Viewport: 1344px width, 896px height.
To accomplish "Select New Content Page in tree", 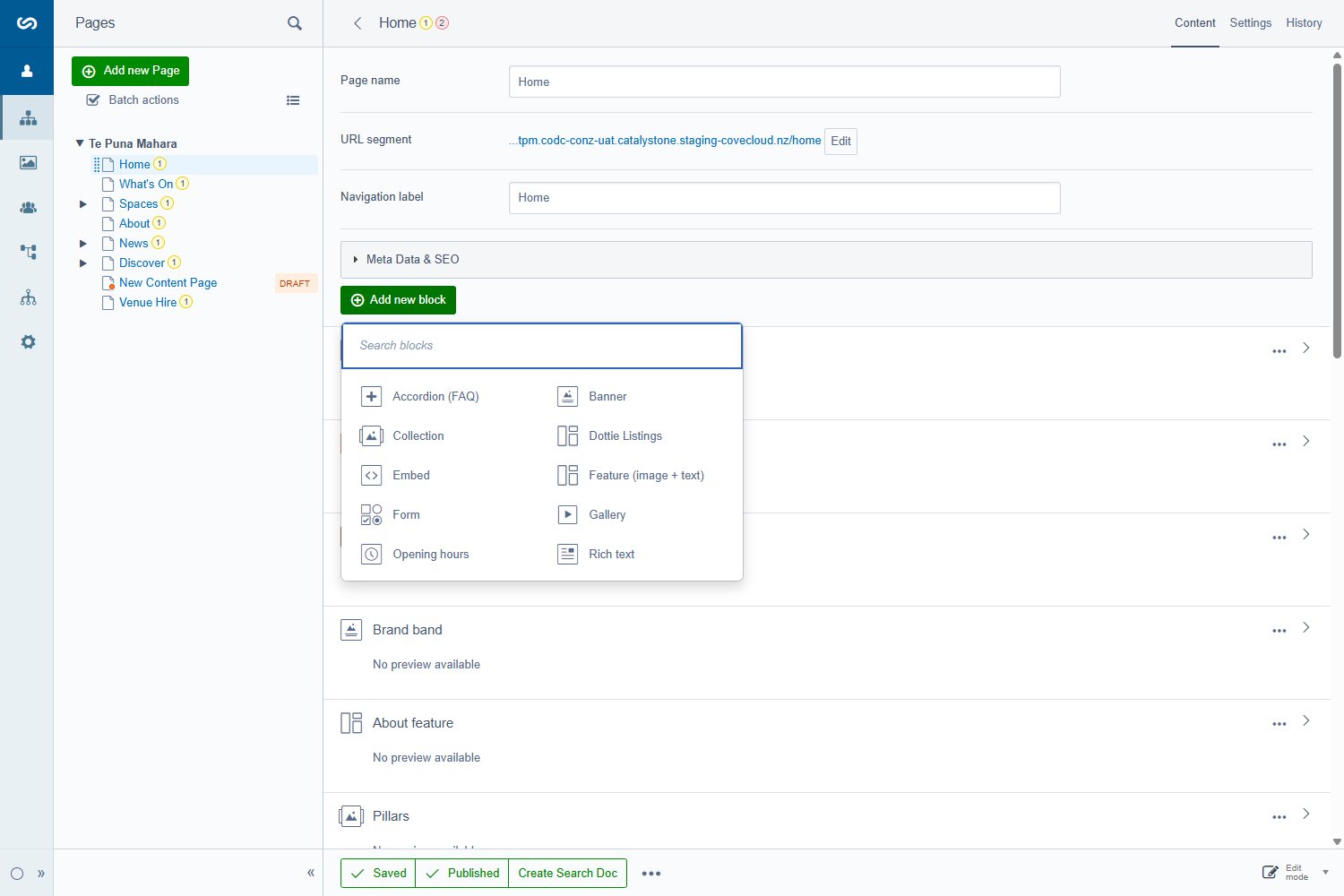I will (168, 282).
